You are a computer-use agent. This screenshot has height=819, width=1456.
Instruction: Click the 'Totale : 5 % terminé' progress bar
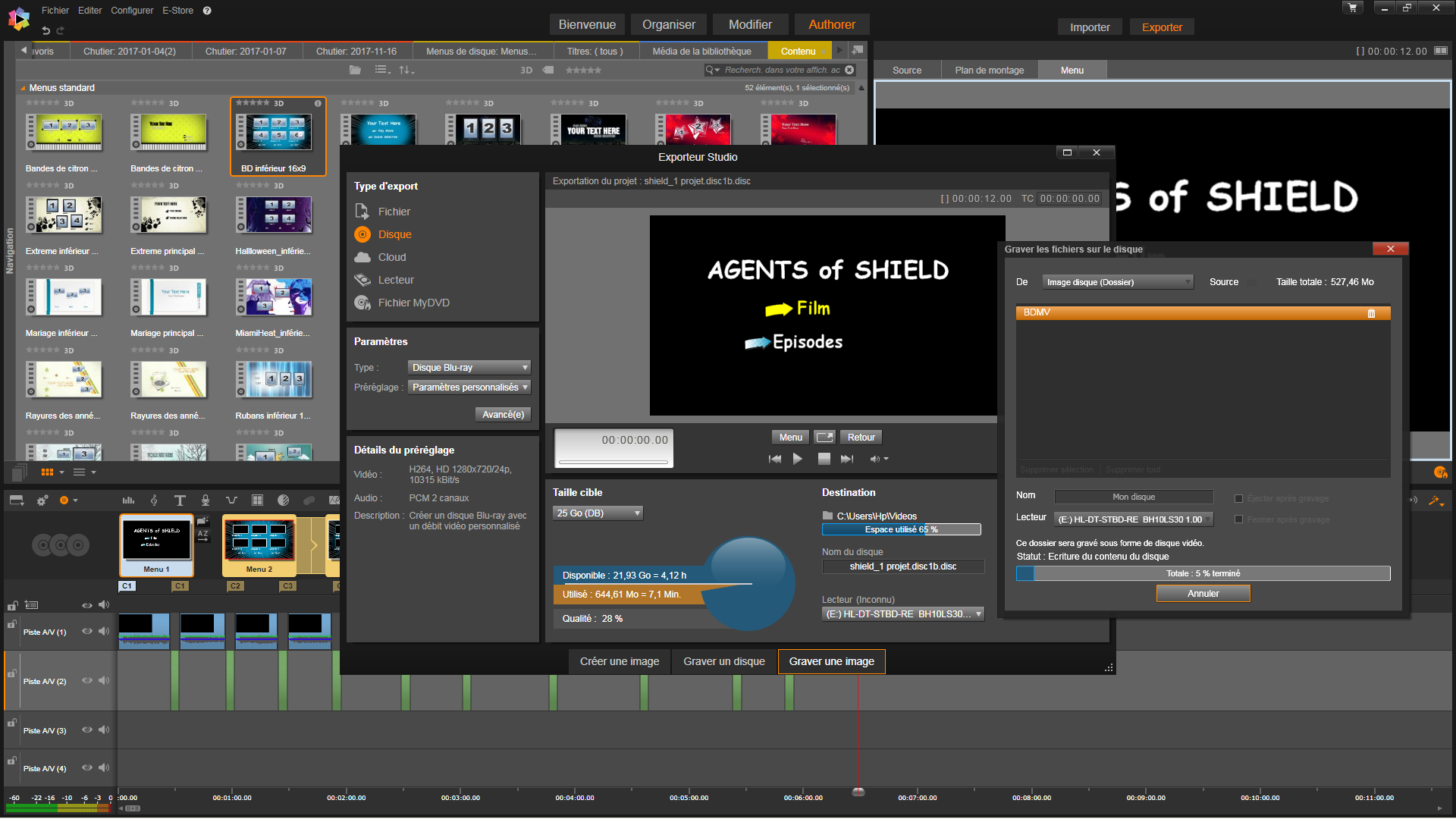(1203, 574)
